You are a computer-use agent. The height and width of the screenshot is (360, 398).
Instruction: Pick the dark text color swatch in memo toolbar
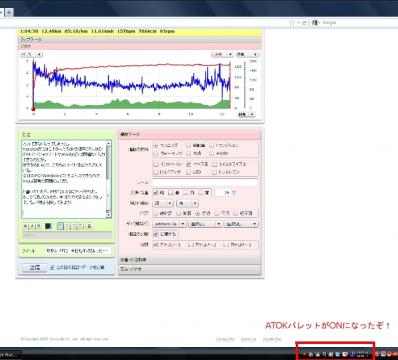point(48,226)
